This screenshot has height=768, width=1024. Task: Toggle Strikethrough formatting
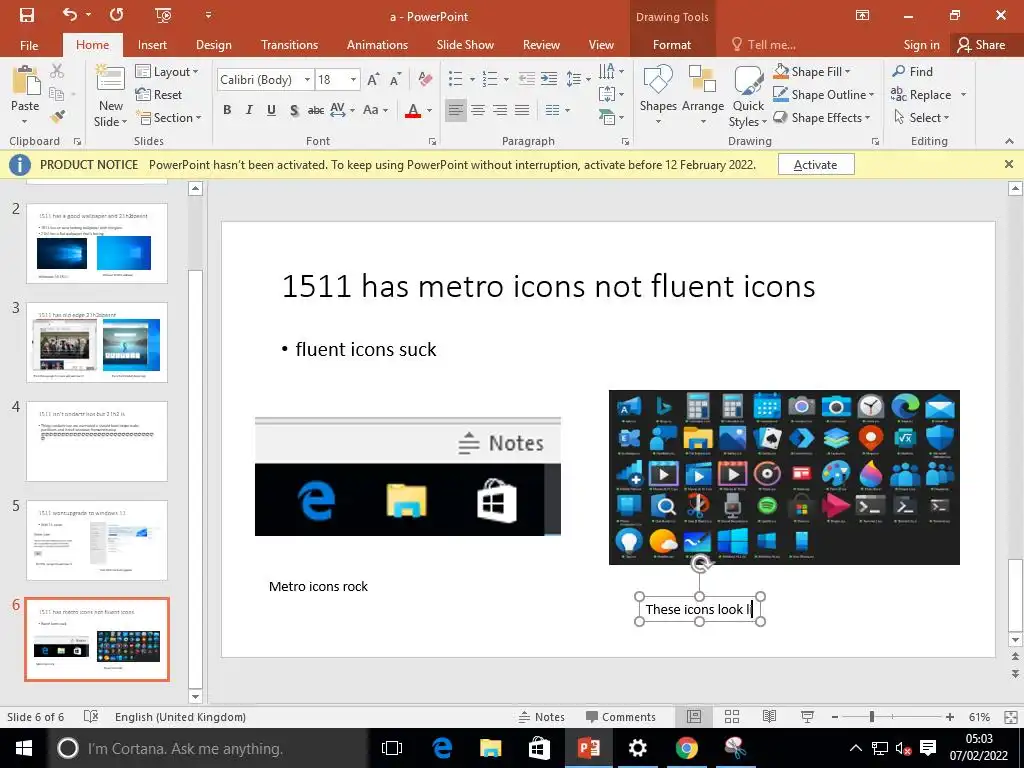point(316,110)
